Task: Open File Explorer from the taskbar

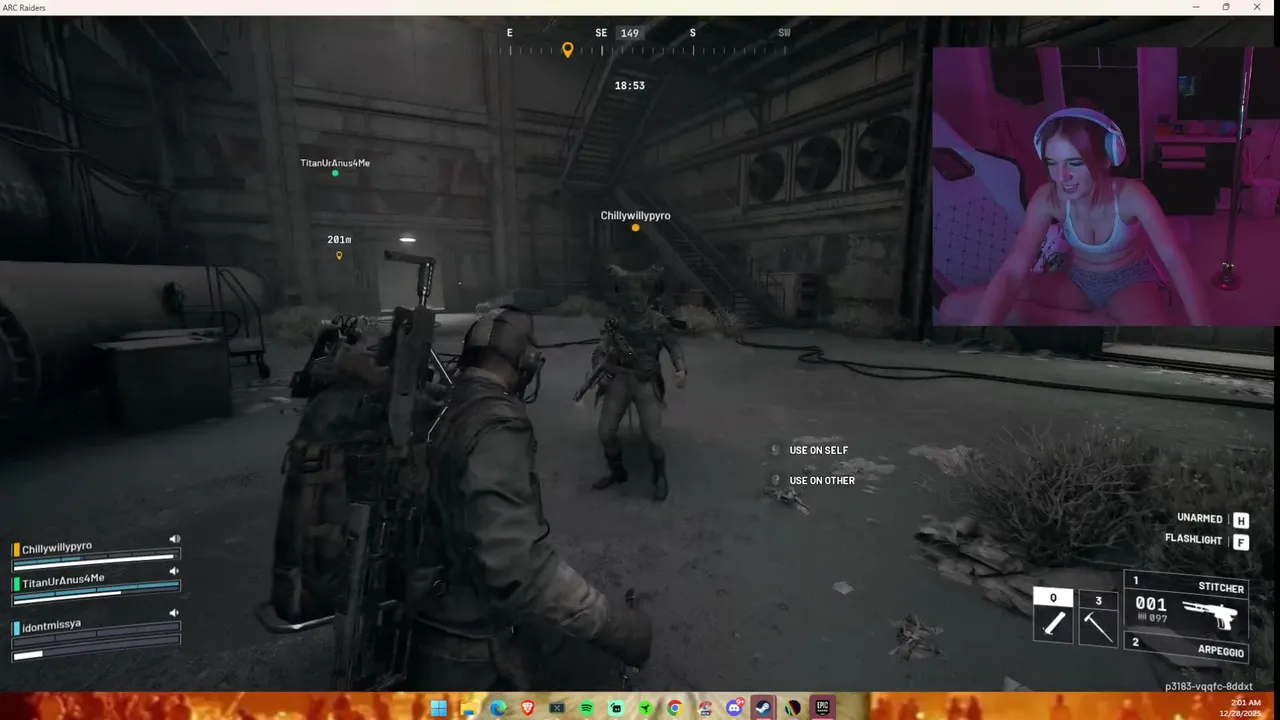Action: pyautogui.click(x=468, y=708)
